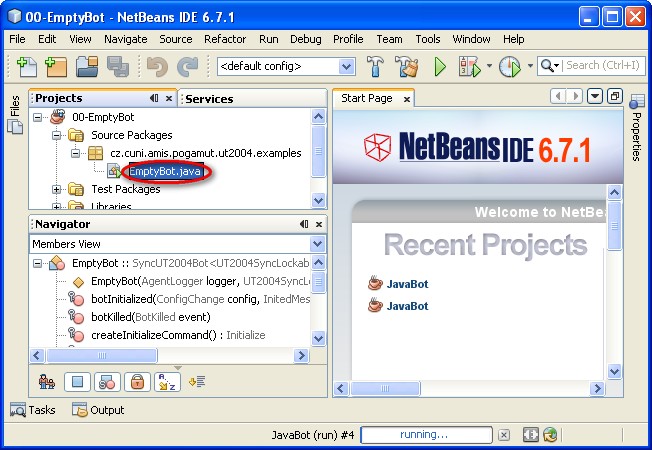Click the Projects panel scroll down arrow

[319, 200]
